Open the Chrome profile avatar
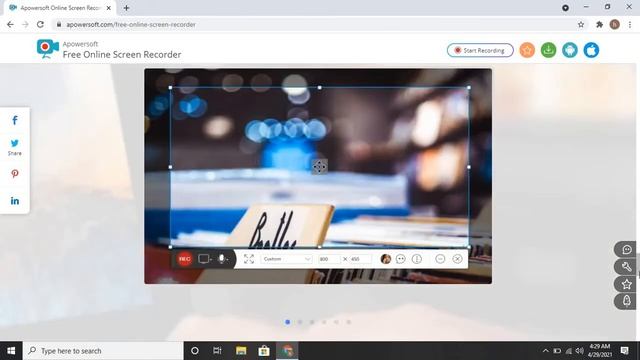 615,24
